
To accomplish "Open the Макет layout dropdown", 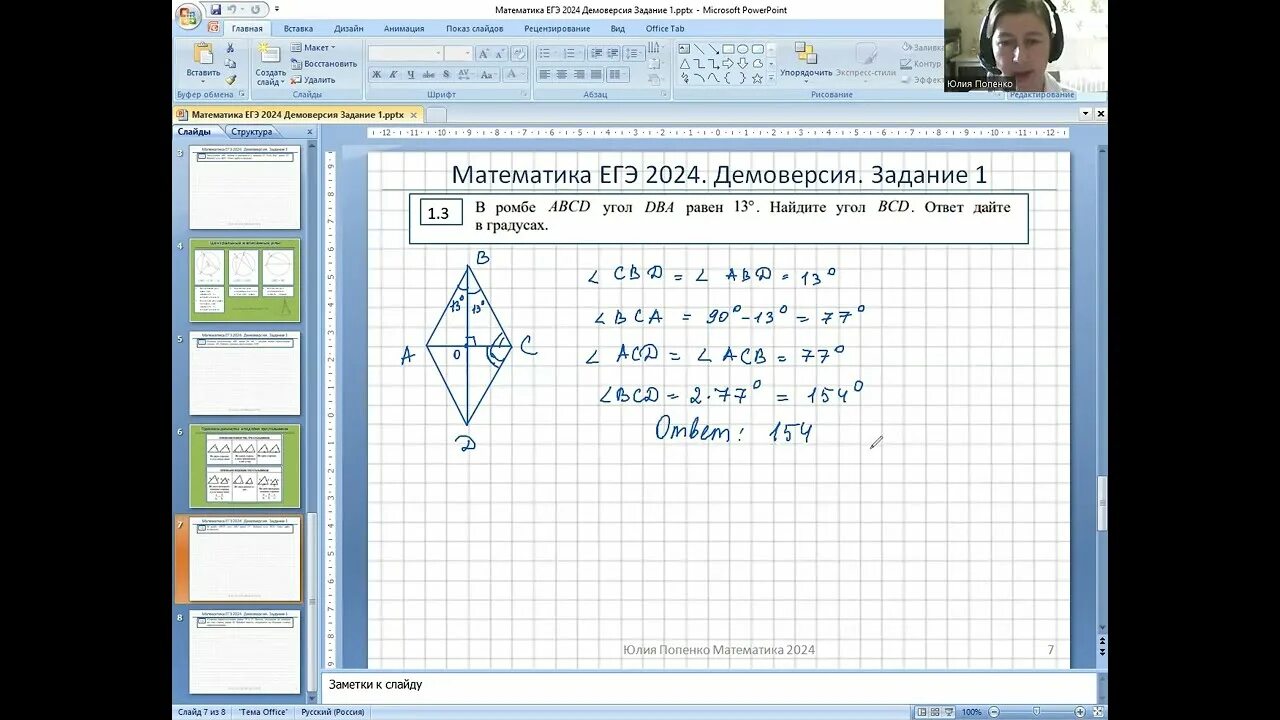I will click(x=313, y=47).
